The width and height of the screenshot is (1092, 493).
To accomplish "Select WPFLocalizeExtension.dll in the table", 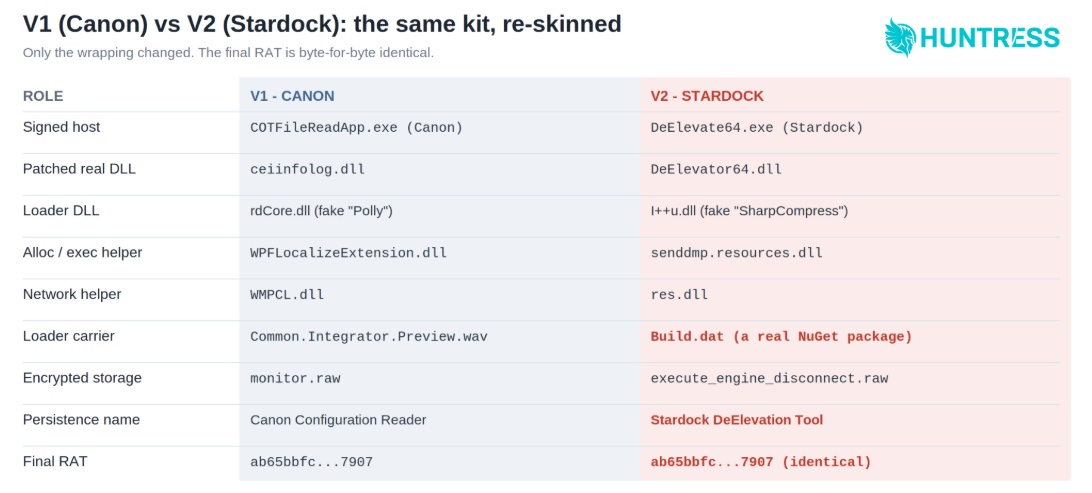I will pos(348,253).
